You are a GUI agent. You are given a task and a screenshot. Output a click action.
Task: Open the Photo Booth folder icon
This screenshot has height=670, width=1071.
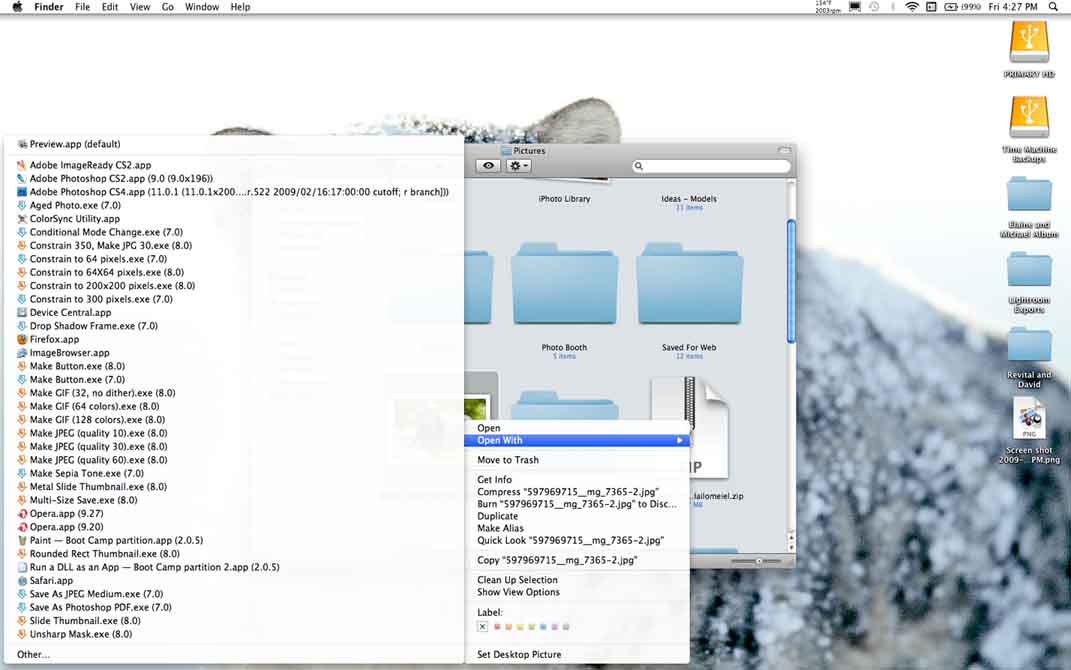click(x=564, y=284)
